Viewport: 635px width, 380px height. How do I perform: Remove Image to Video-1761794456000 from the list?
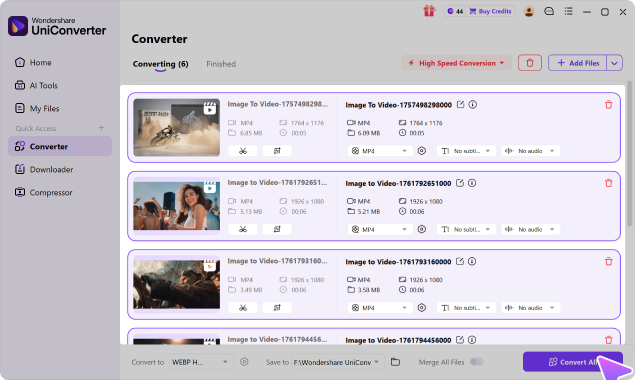(x=609, y=340)
